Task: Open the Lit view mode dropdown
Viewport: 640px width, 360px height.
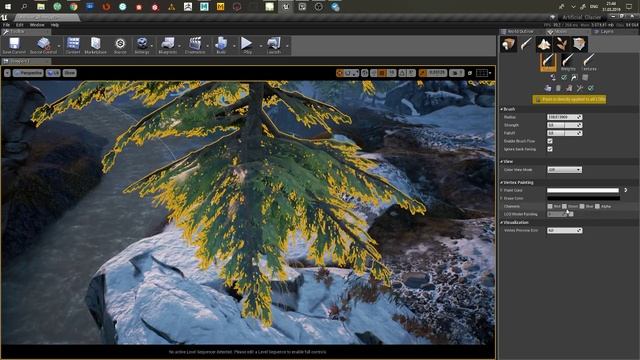Action: coord(53,73)
